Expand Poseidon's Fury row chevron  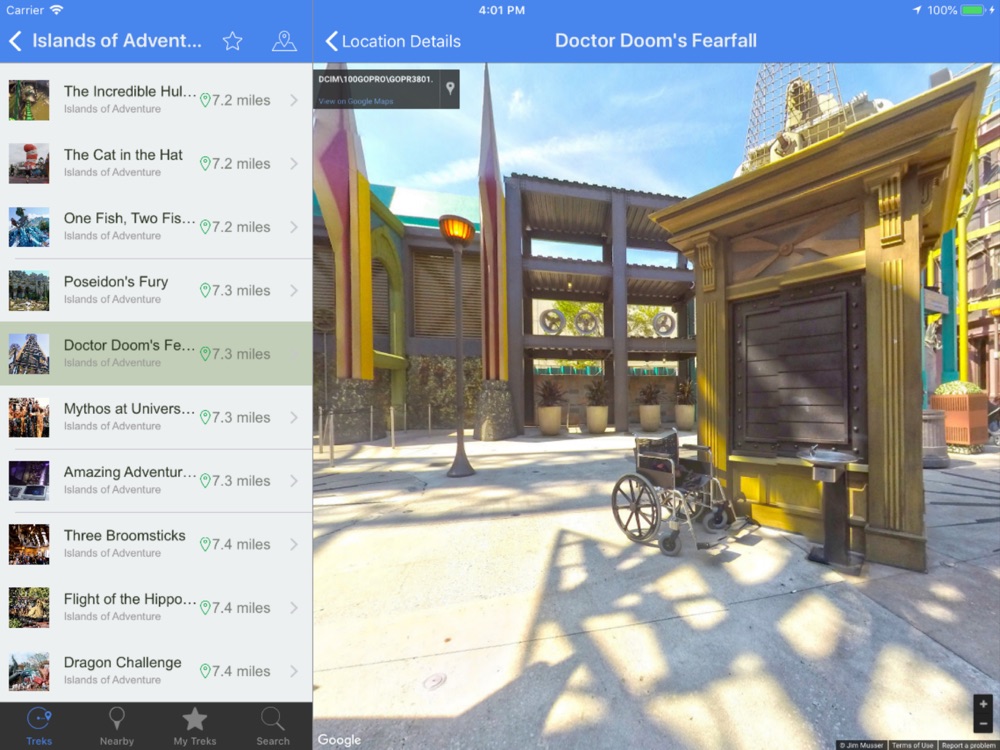(x=294, y=290)
